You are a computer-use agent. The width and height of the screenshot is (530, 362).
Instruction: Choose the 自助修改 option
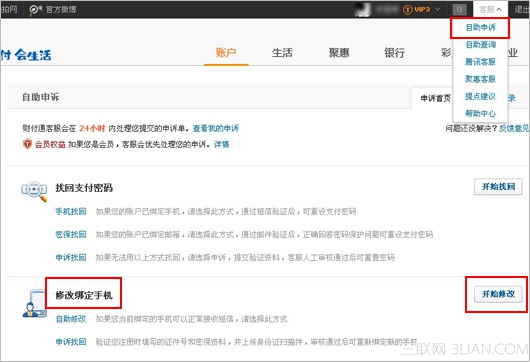[71, 319]
